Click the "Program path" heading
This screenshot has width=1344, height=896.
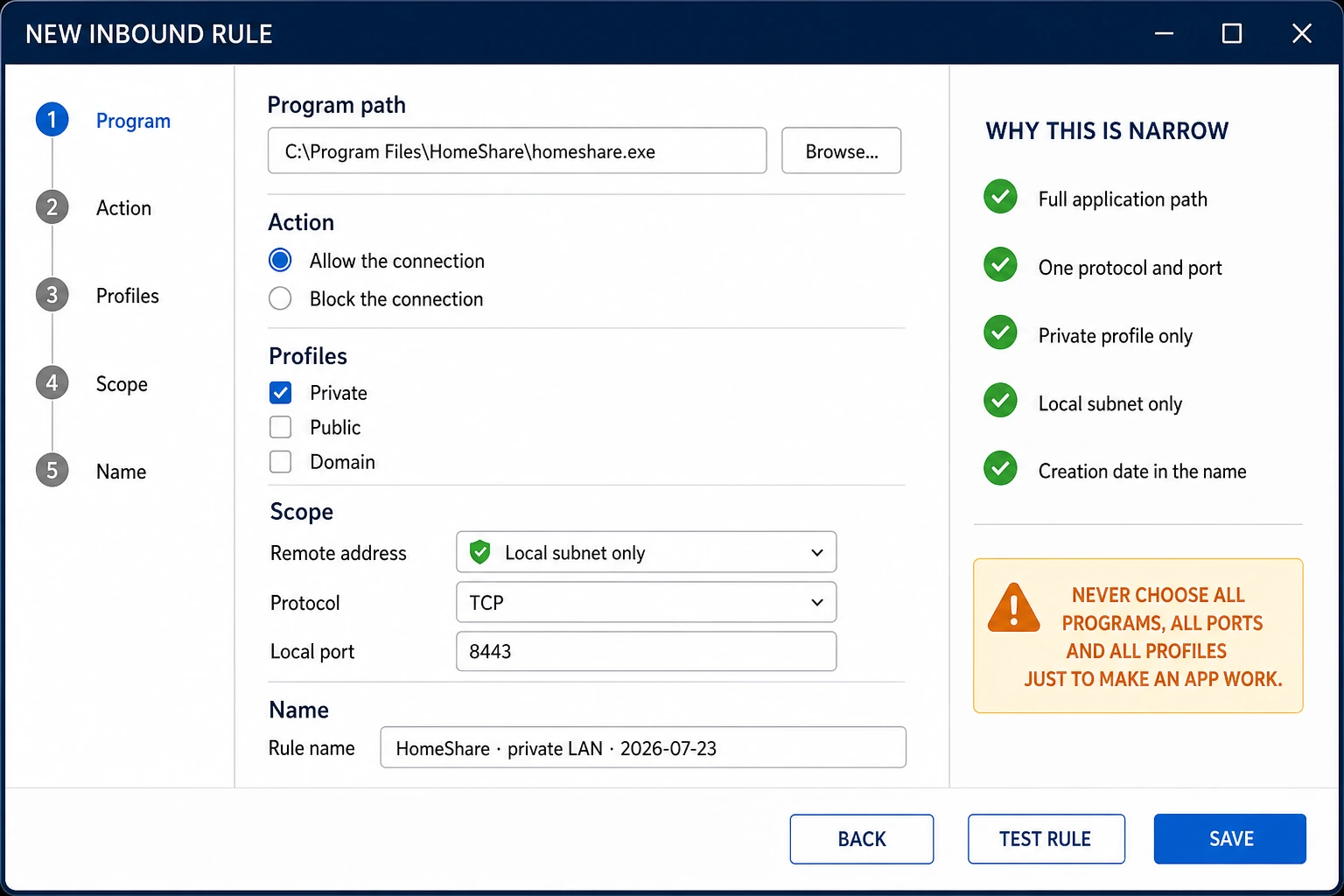(336, 105)
